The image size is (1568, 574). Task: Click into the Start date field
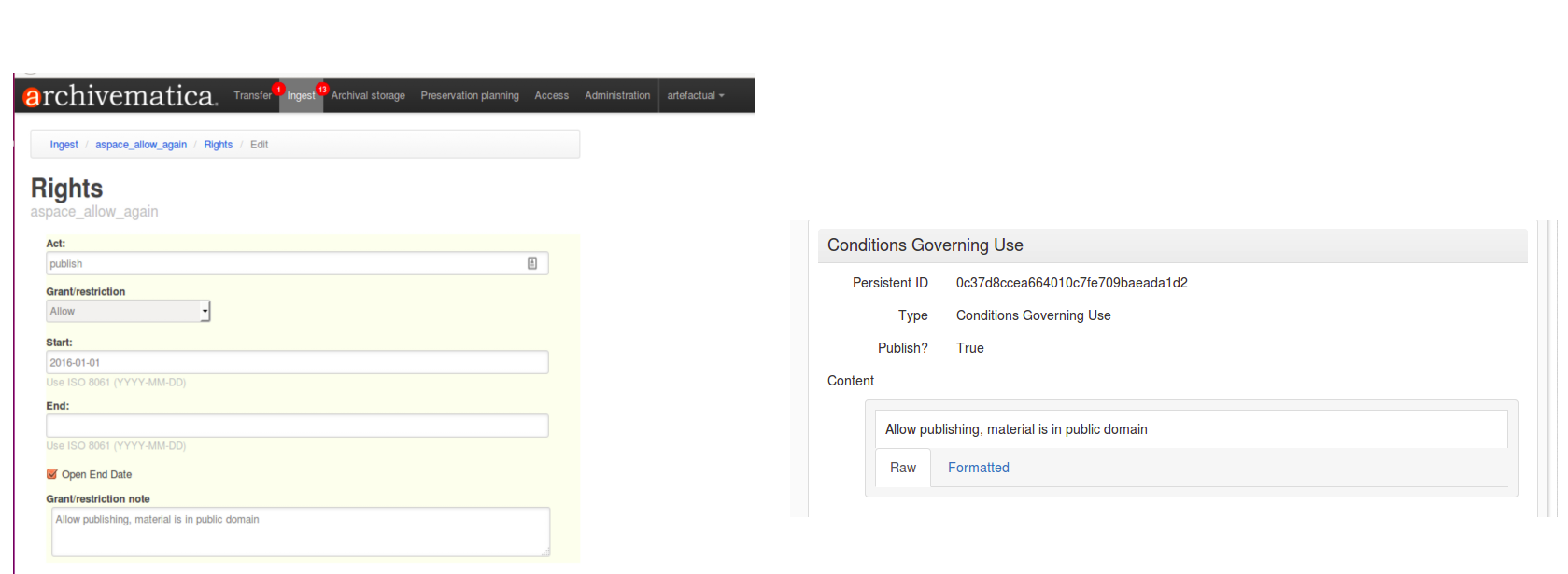pos(297,362)
